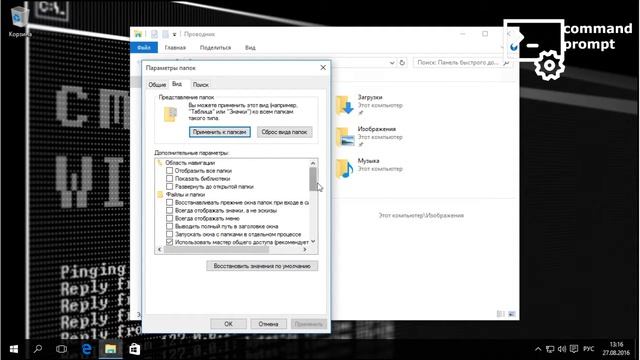Click the Explorer search magnifier icon
The height and width of the screenshot is (360, 640).
point(506,63)
